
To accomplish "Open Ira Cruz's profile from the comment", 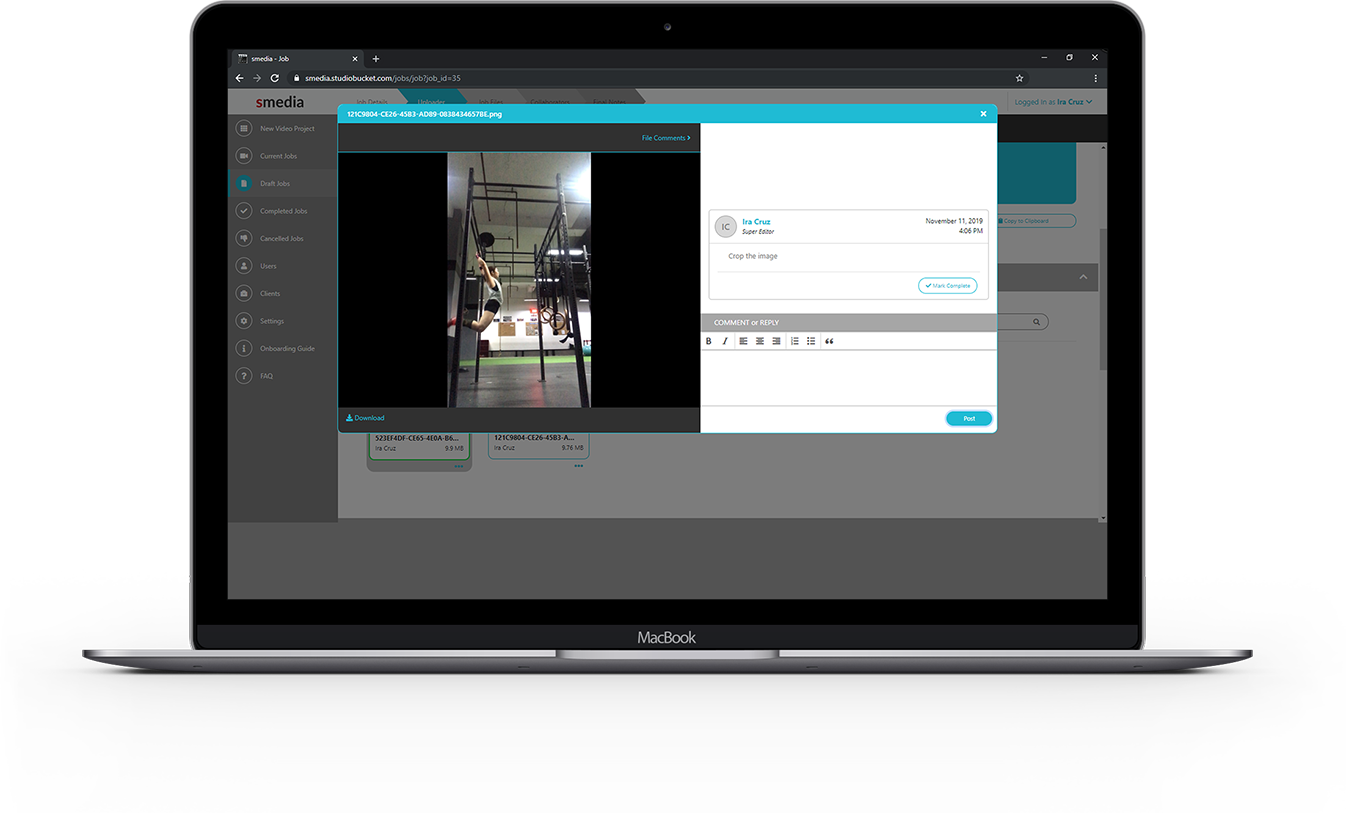I will coord(756,222).
